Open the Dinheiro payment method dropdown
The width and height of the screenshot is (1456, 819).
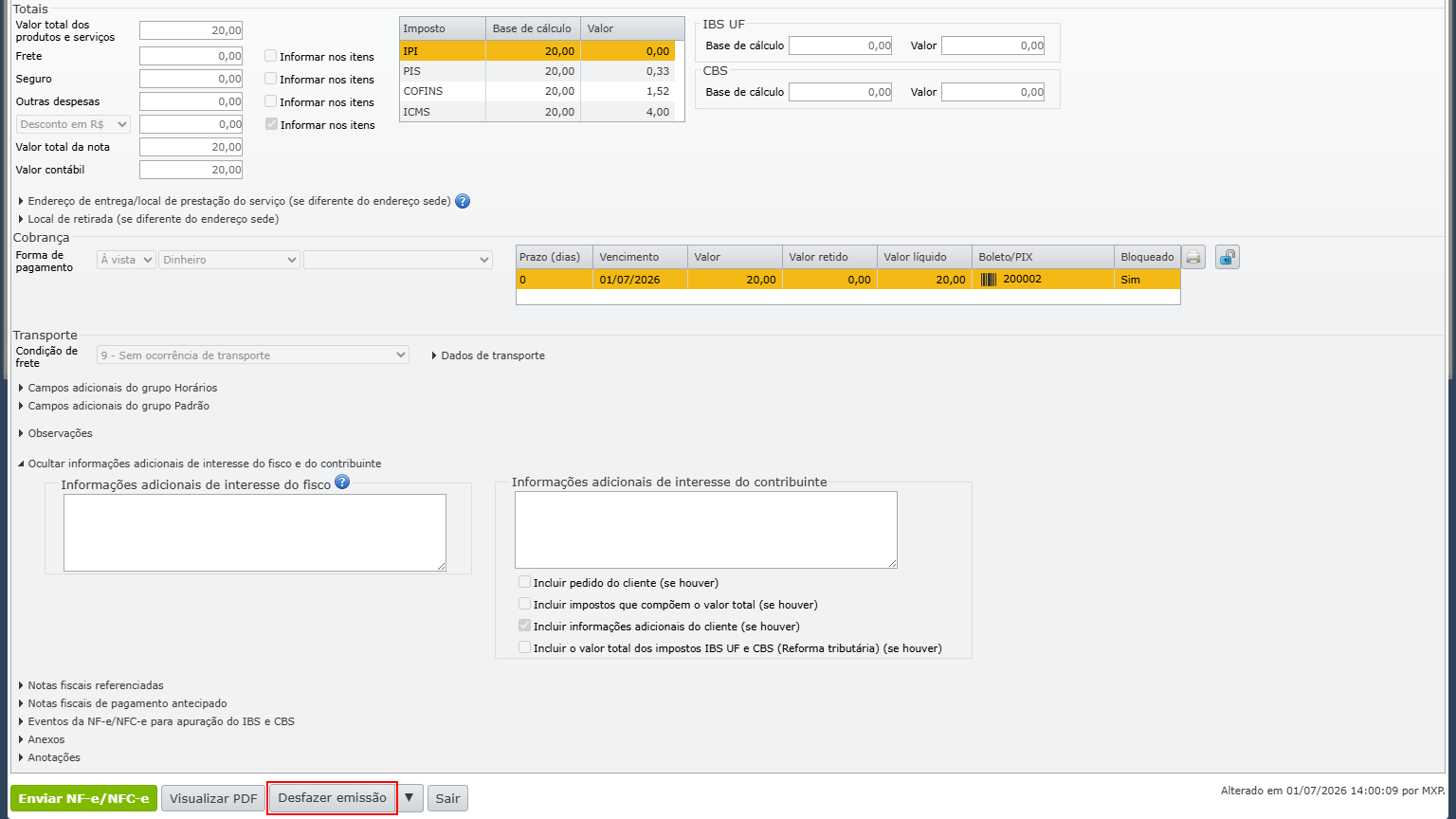point(229,260)
